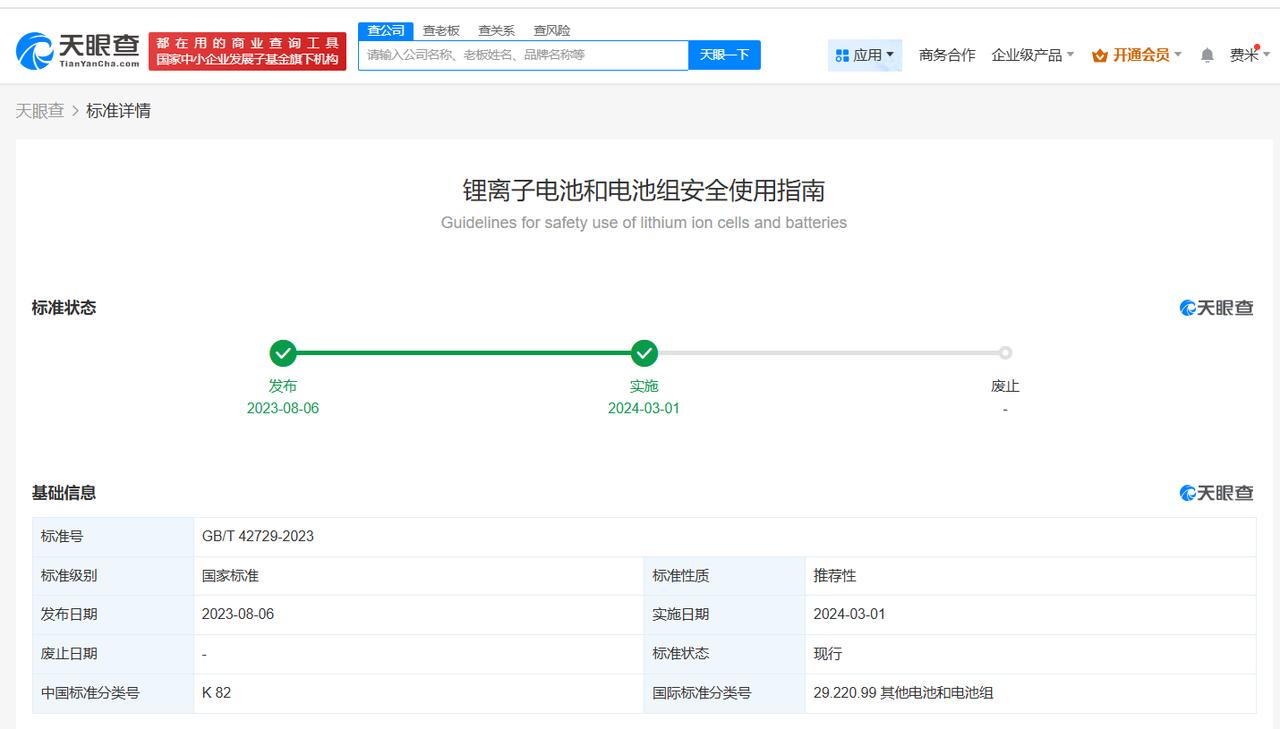Expand the 开通会员 dropdown

[x=1137, y=55]
